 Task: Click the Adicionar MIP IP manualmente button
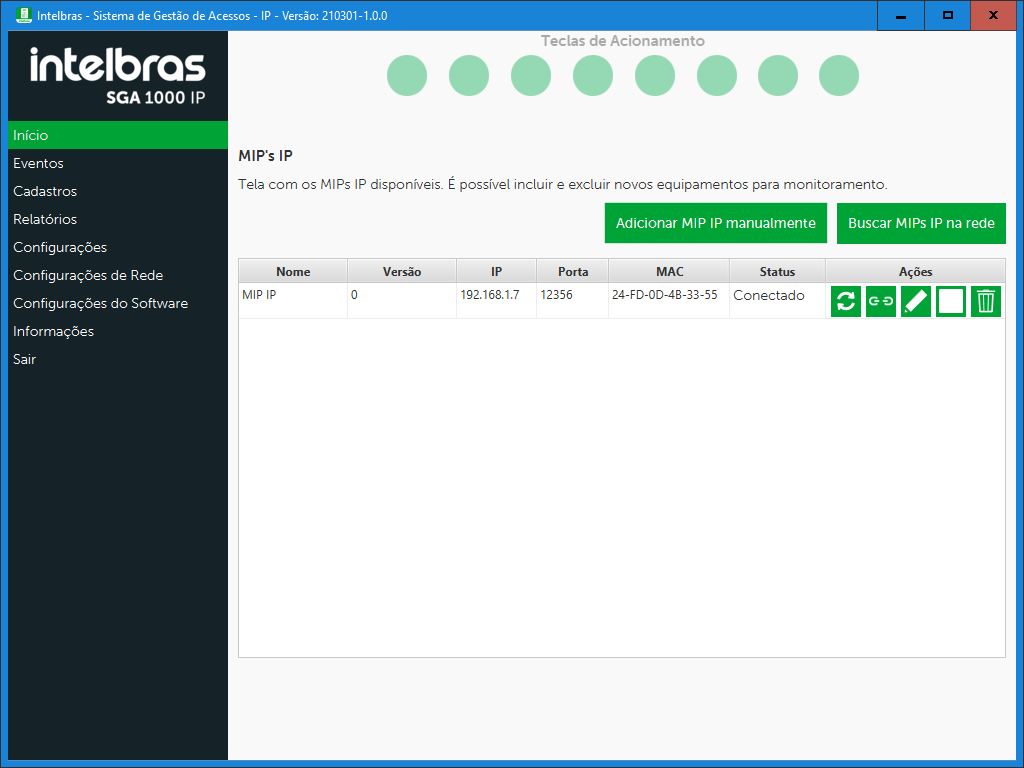tap(716, 223)
